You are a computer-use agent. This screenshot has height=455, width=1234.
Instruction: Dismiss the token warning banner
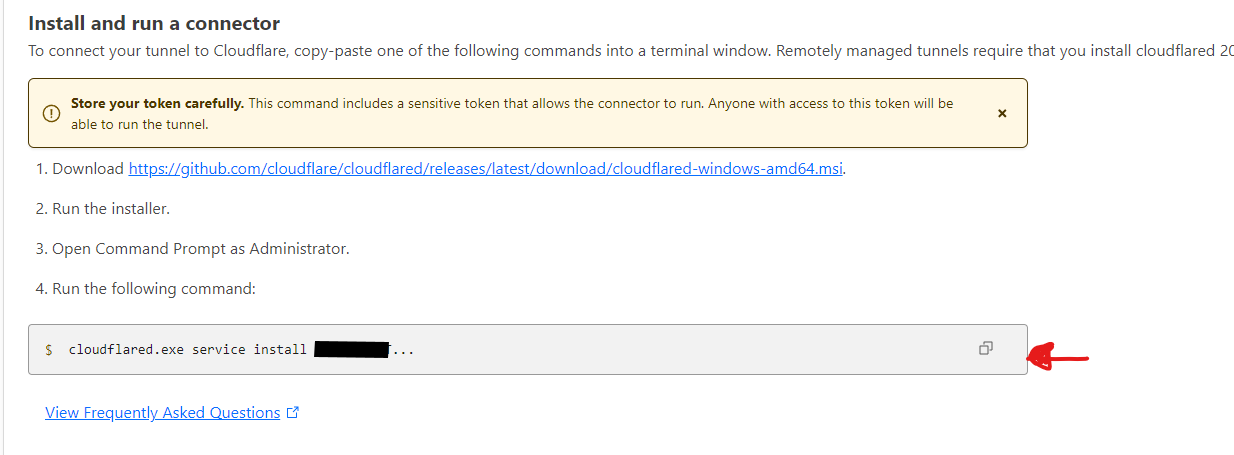point(1002,114)
